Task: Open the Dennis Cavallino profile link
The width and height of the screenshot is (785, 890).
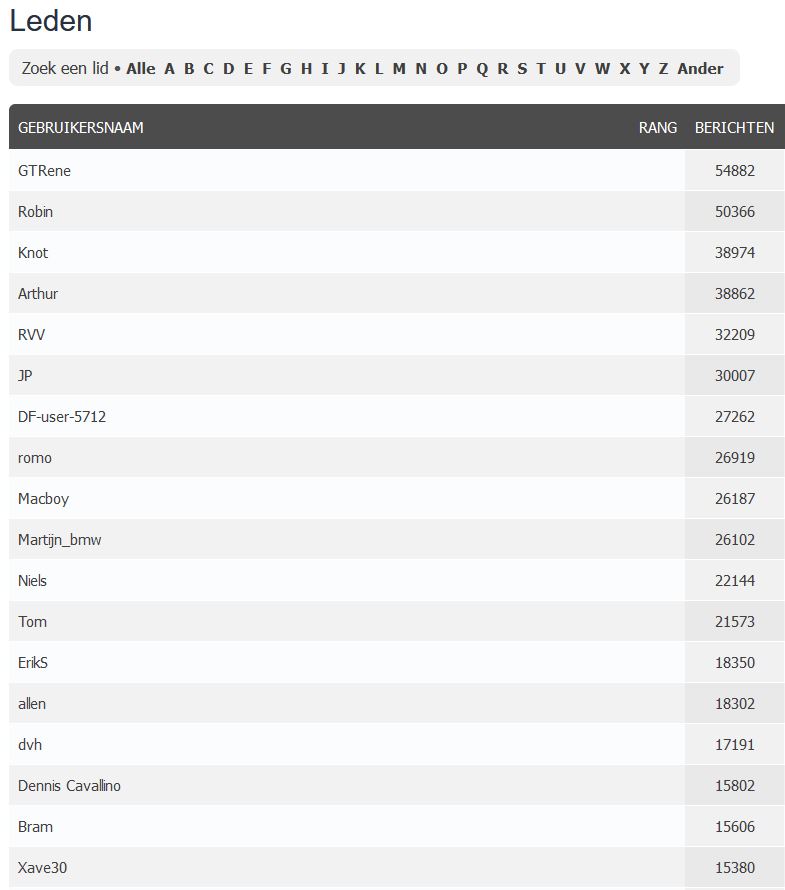Action: (69, 786)
